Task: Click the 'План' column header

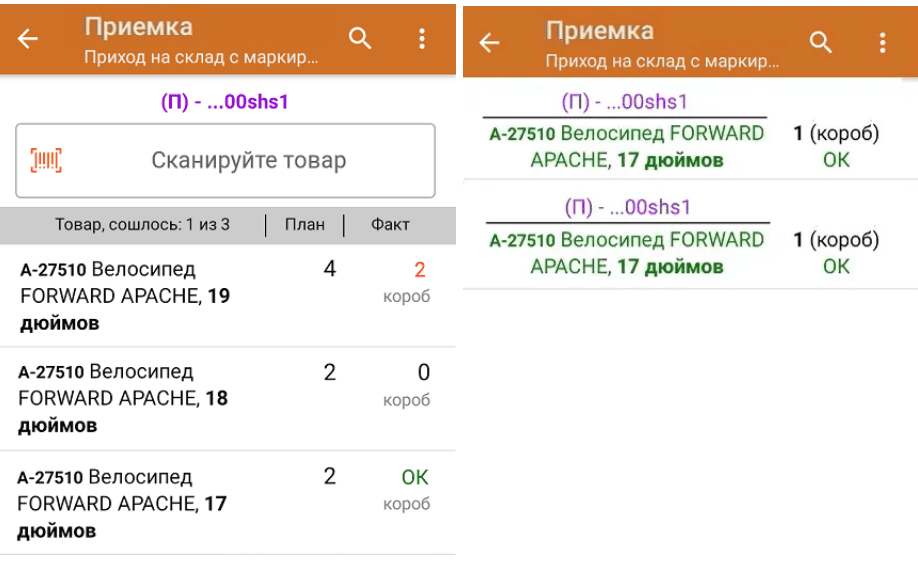Action: 304,225
